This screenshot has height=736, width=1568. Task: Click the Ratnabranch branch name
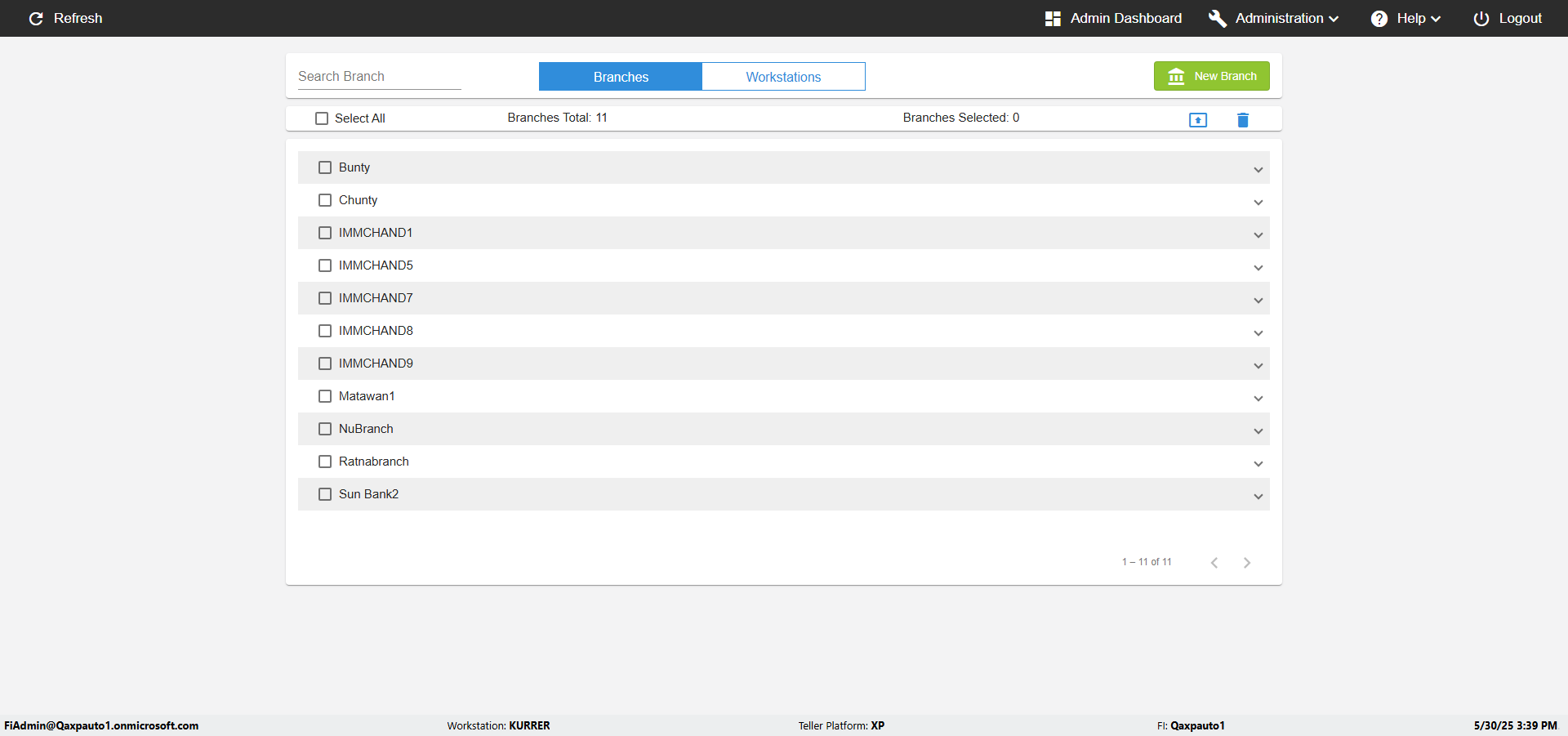point(374,462)
